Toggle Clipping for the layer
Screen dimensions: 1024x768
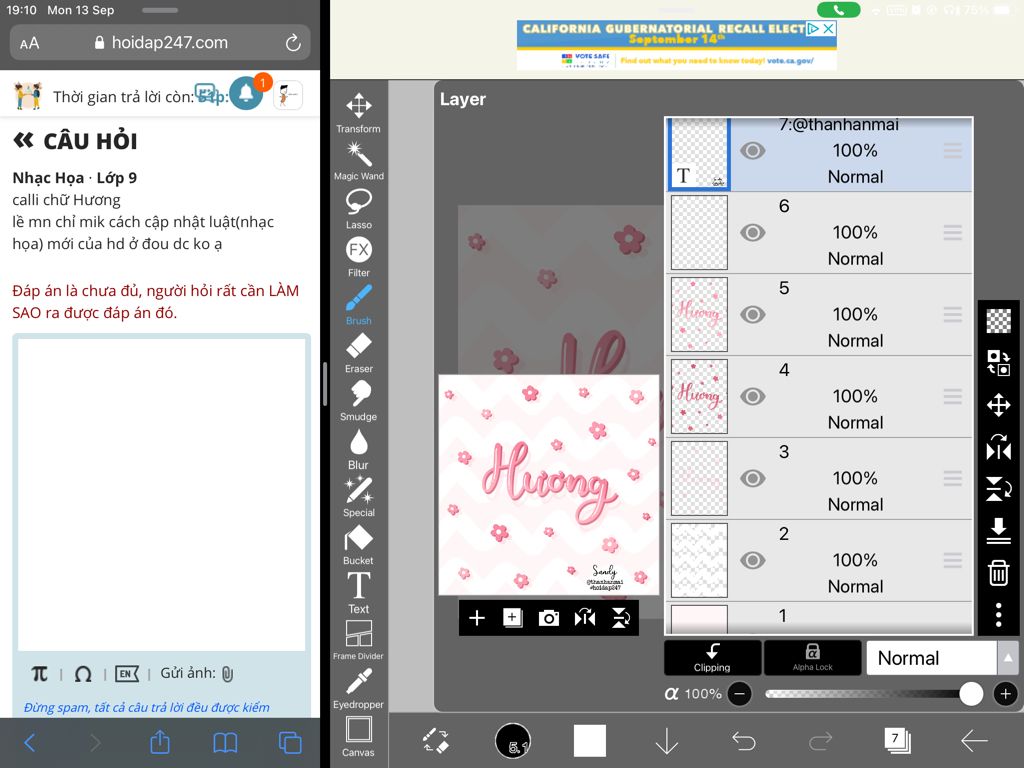(x=712, y=658)
